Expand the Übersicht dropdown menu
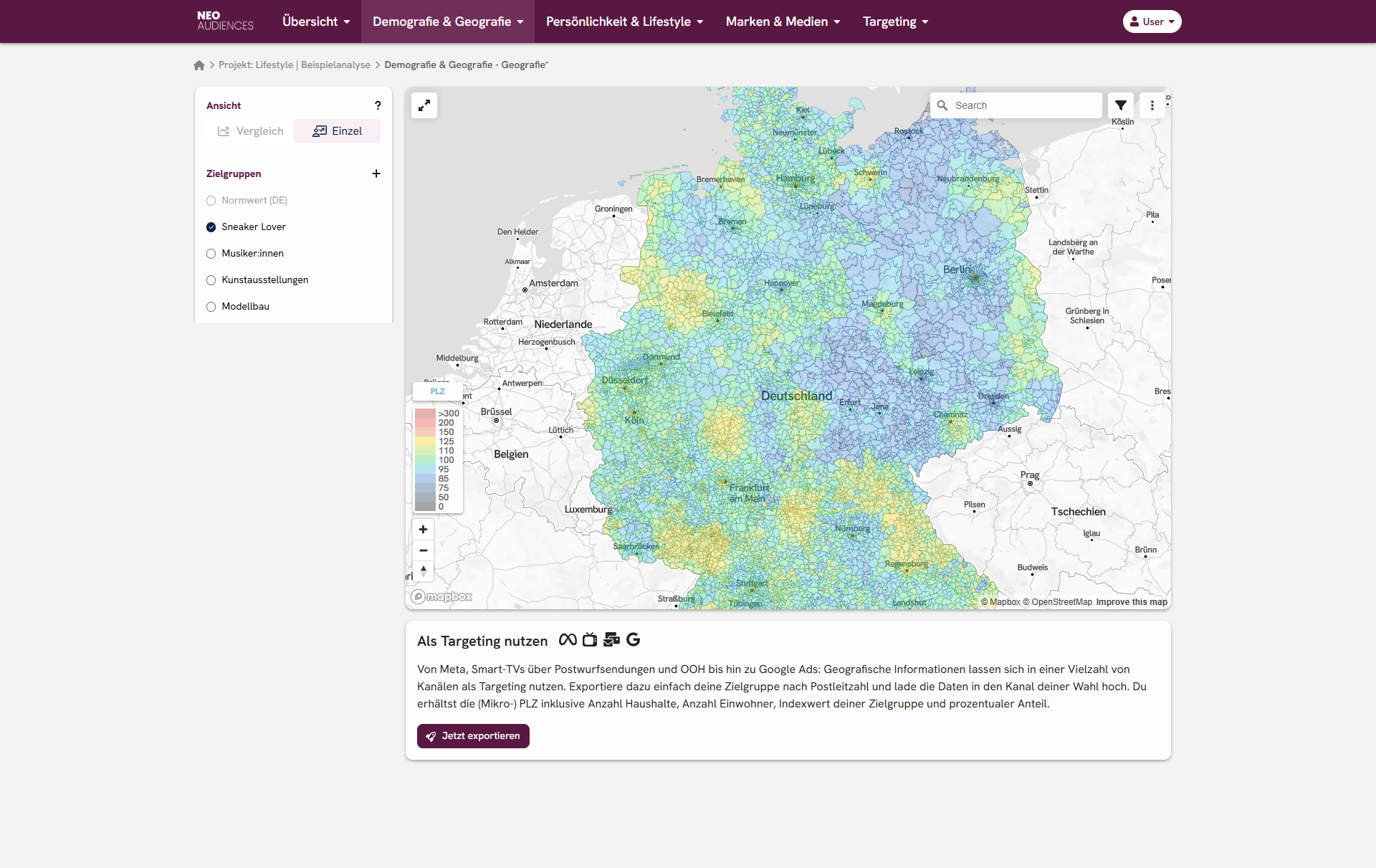Viewport: 1376px width, 868px height. point(316,22)
